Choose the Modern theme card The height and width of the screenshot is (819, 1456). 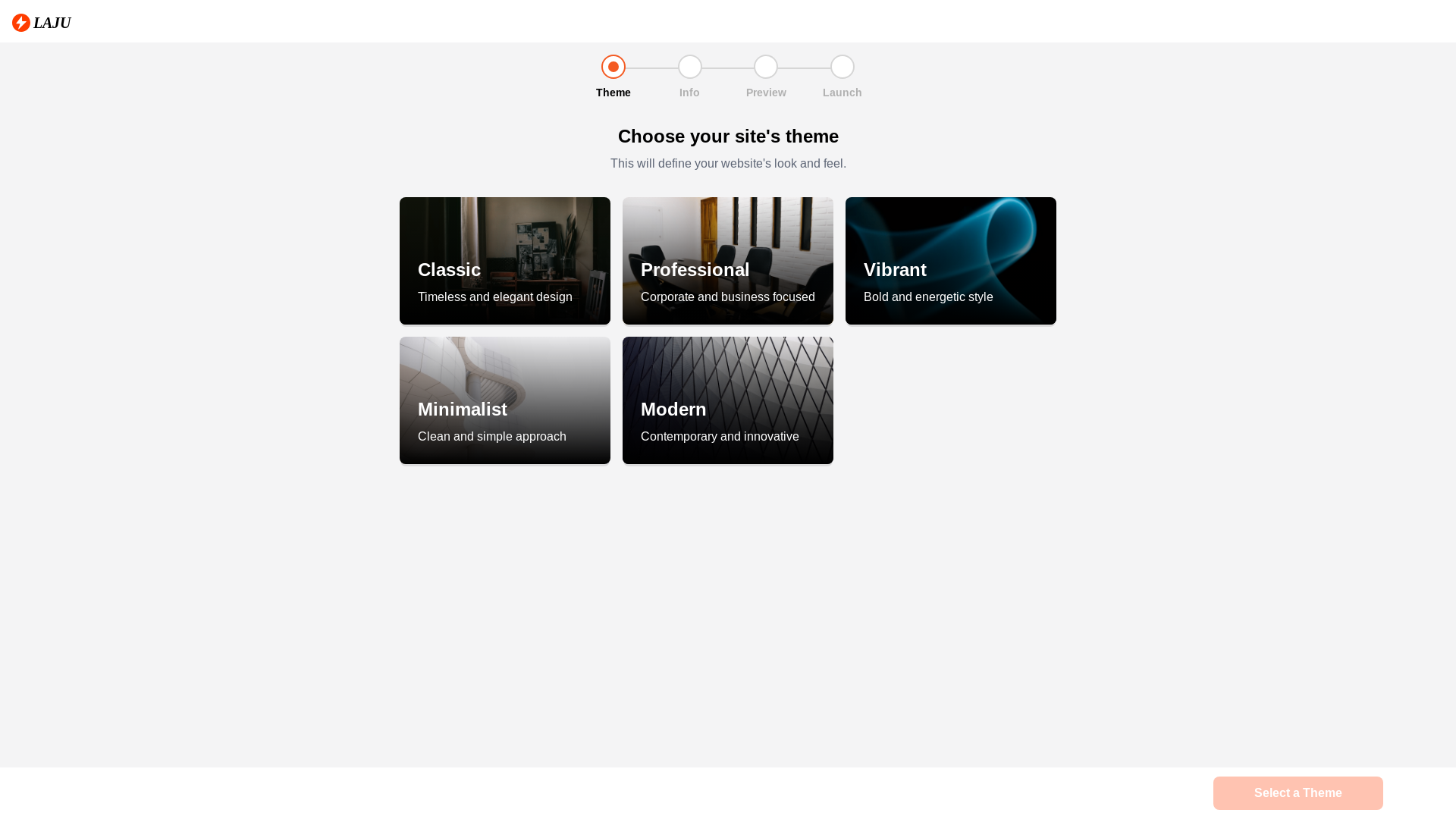coord(728,400)
